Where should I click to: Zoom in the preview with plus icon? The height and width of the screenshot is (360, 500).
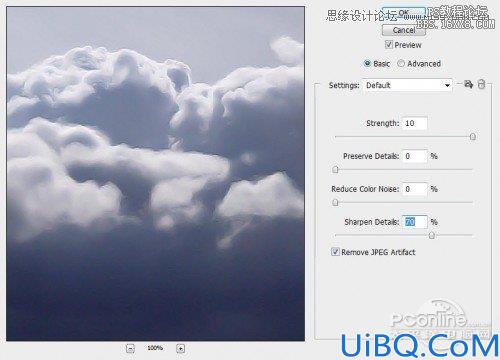tap(180, 349)
